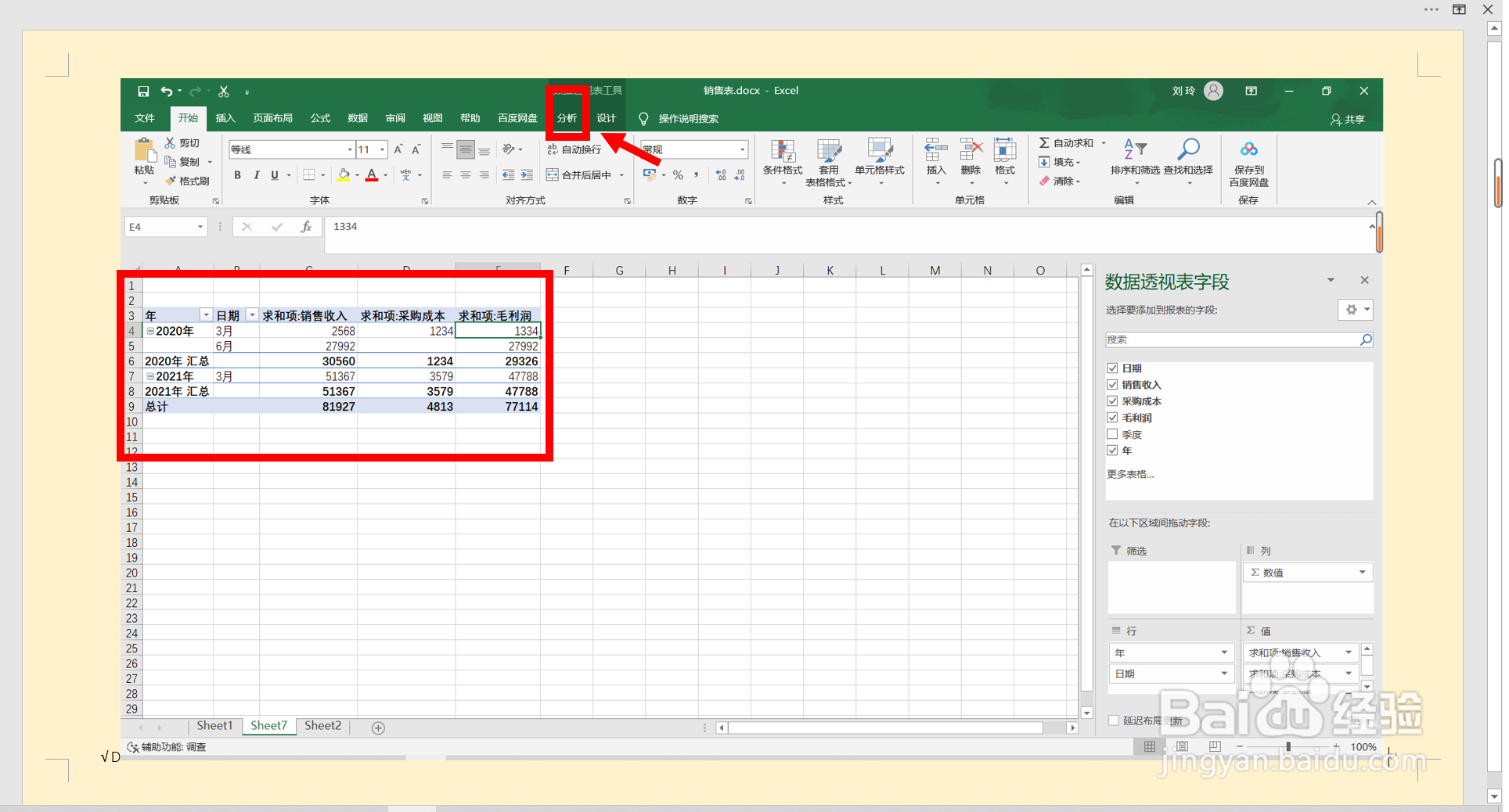The image size is (1509, 812).
Task: Open the 年 field dropdown in rows area
Action: coord(1224,653)
